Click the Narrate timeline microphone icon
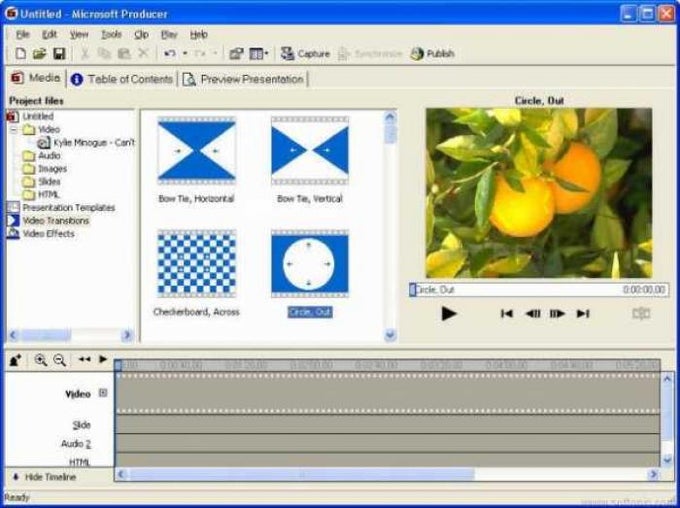The width and height of the screenshot is (680, 508). (x=16, y=360)
